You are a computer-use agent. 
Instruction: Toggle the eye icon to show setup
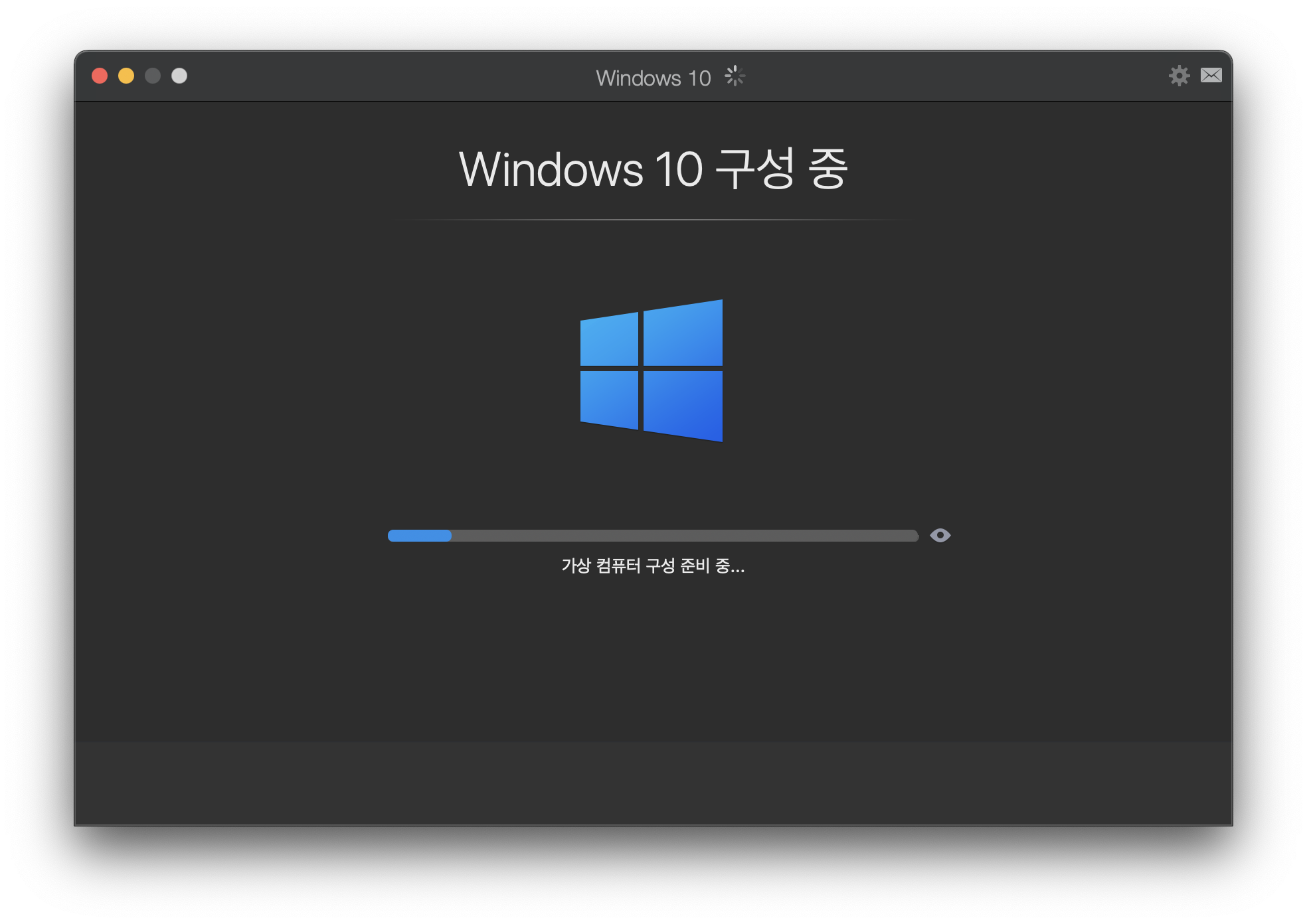[940, 535]
